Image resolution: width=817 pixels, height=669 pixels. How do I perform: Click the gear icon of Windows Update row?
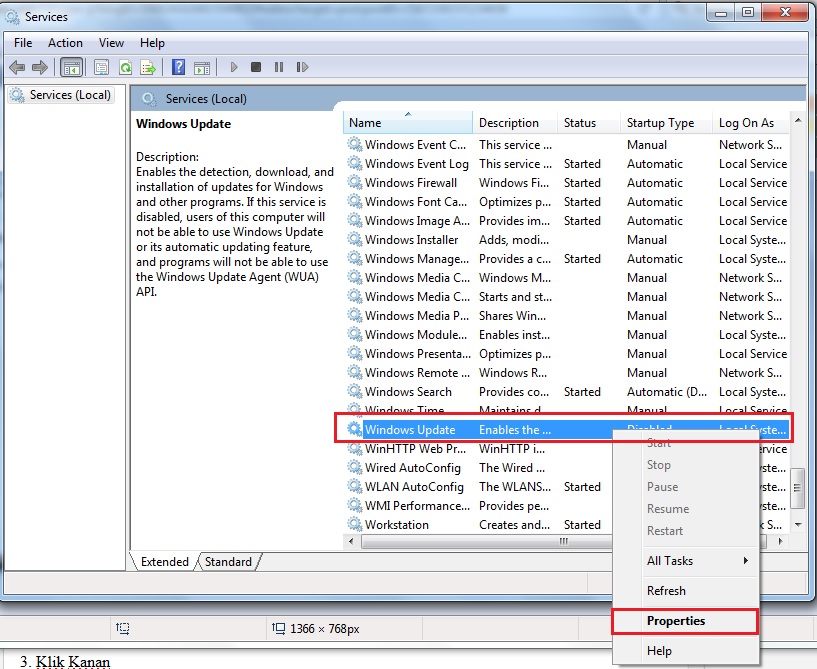coord(355,429)
